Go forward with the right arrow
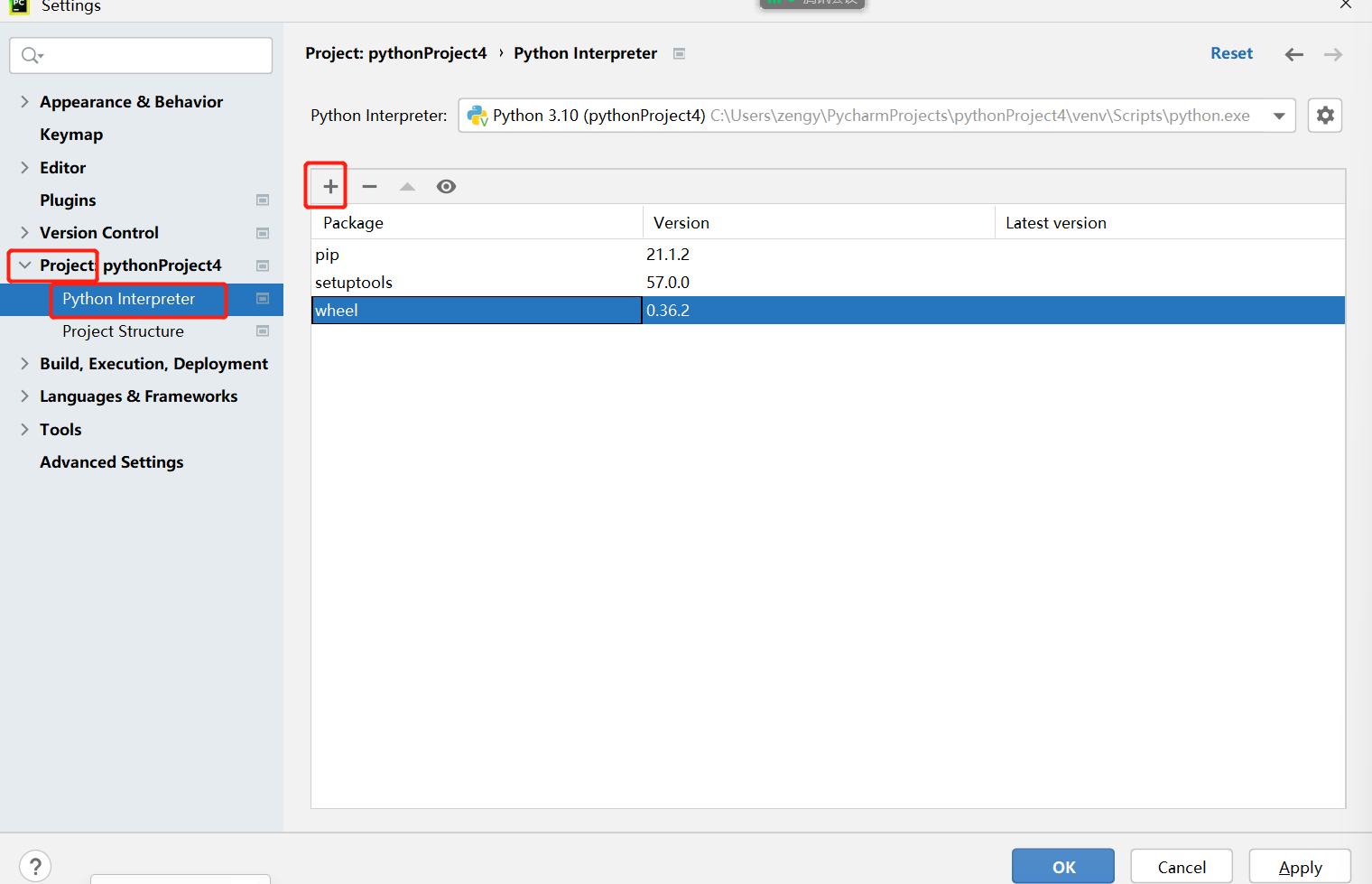Image resolution: width=1372 pixels, height=884 pixels. [x=1333, y=54]
